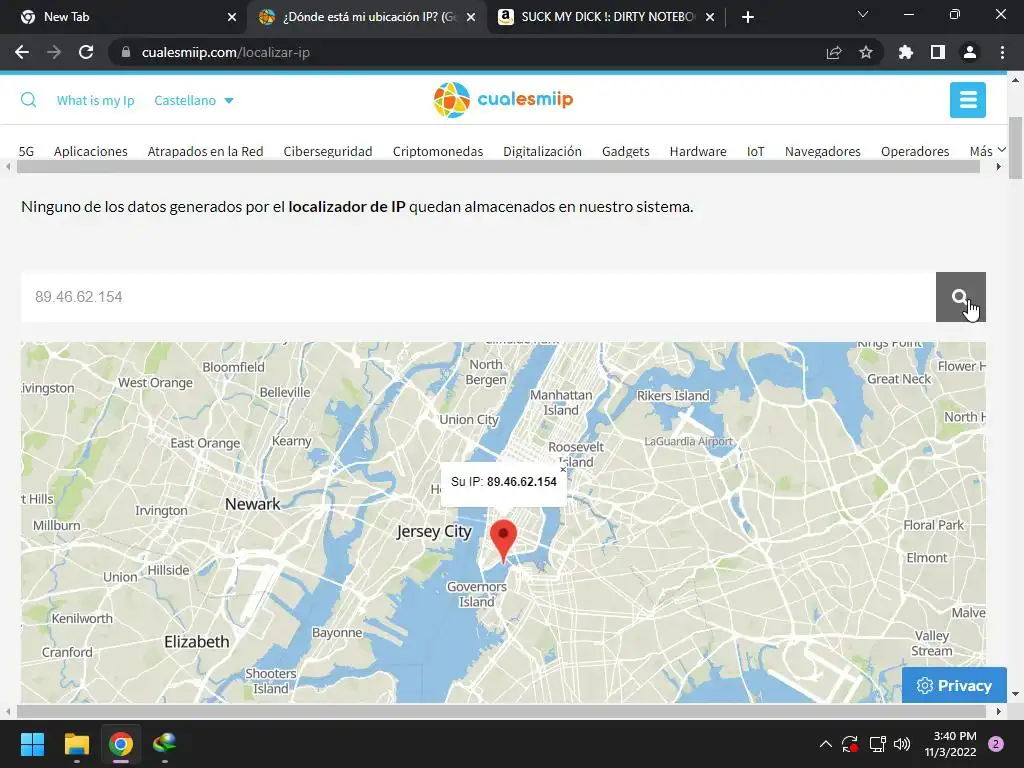Screen dimensions: 1024x768
Task: Open Atrapados en la Red category
Action: coord(205,152)
